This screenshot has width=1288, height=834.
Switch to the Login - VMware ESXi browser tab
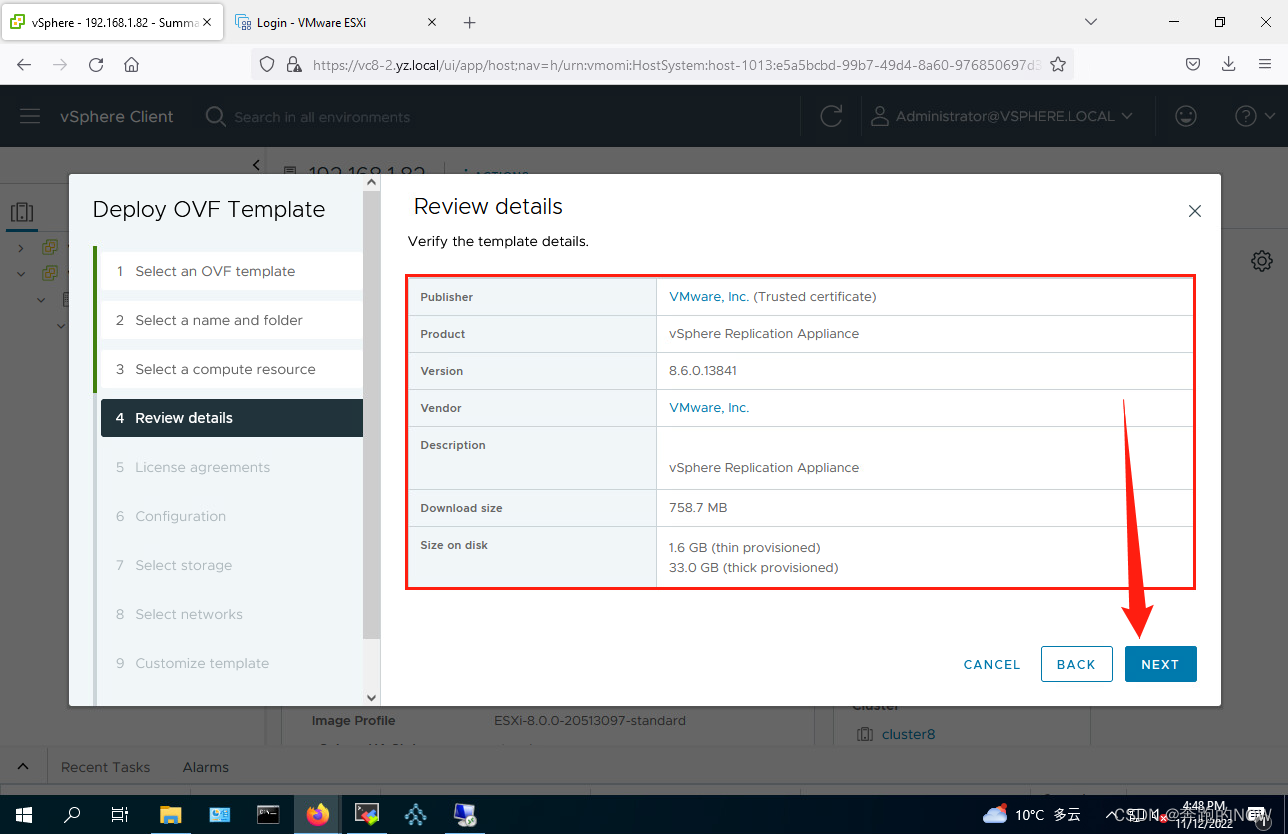337,22
